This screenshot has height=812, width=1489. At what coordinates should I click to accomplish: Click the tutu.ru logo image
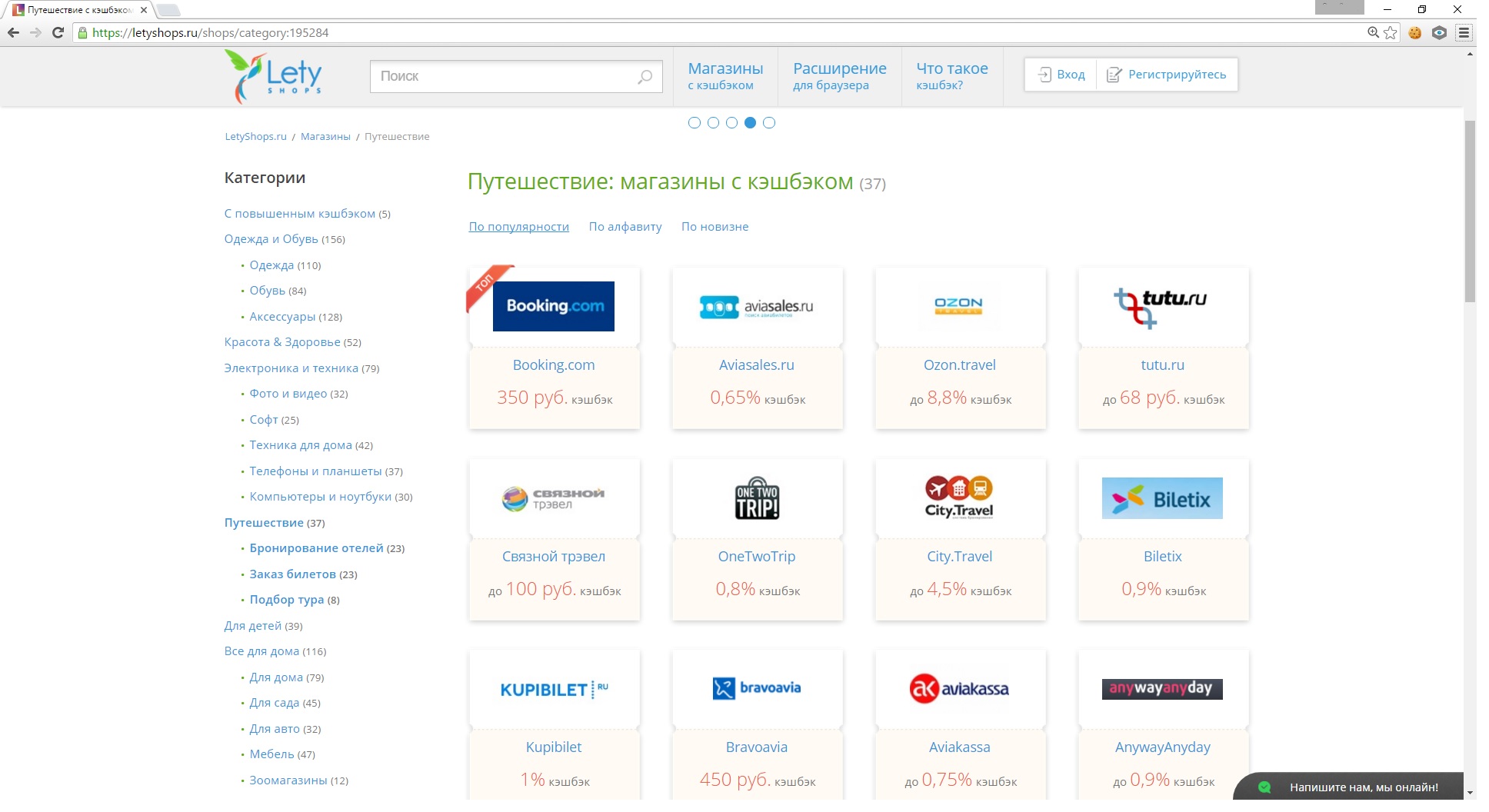[x=1161, y=307]
